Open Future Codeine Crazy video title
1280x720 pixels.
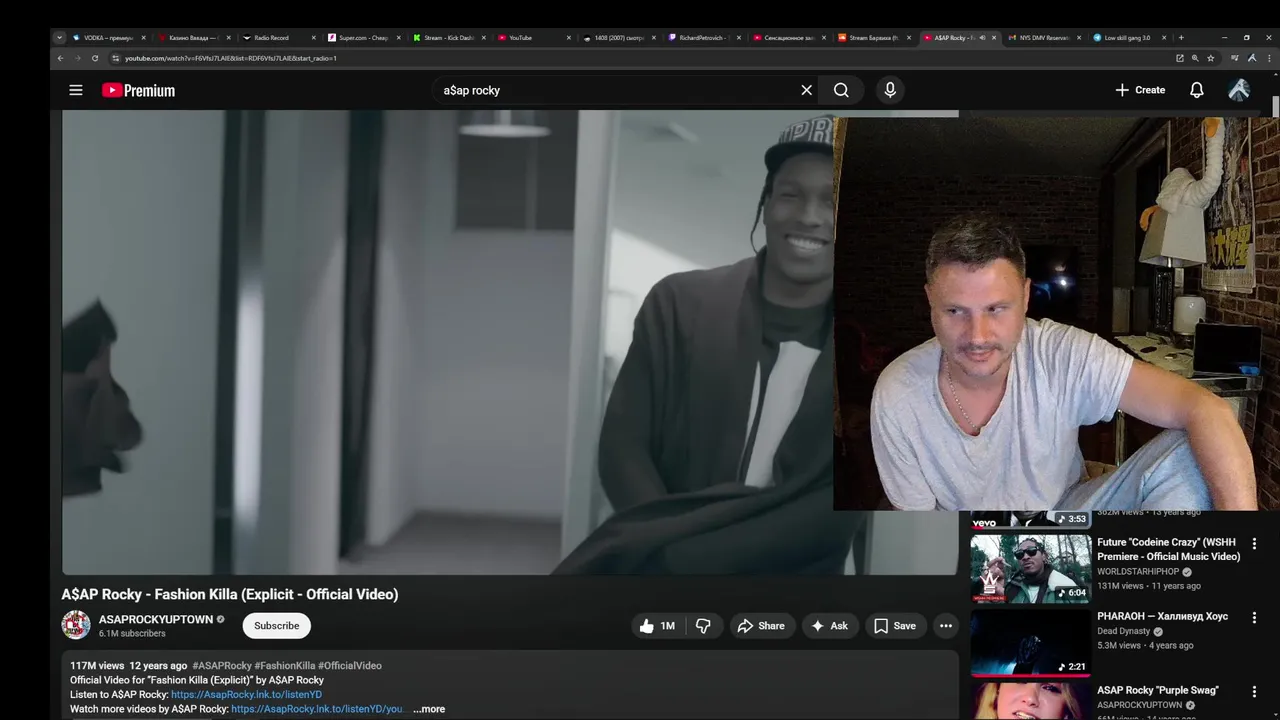tap(1168, 549)
